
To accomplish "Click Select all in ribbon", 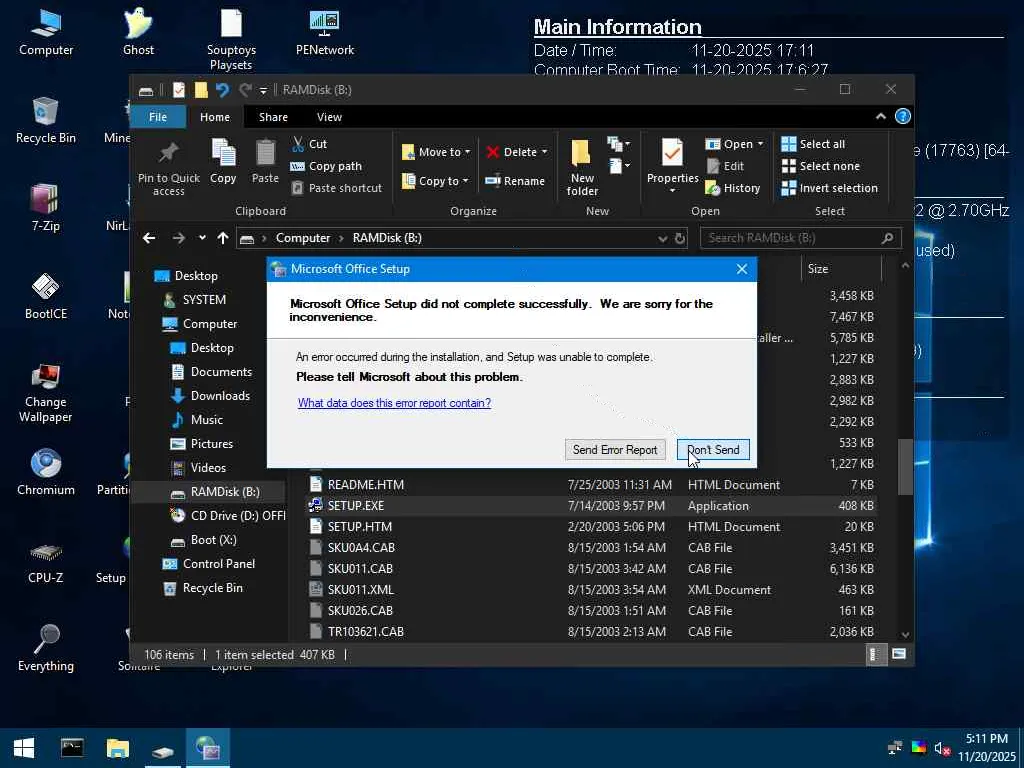I will (x=813, y=144).
